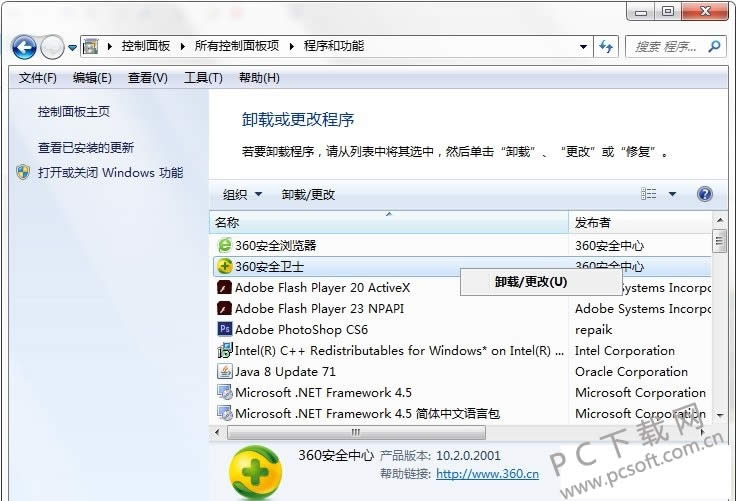
Task: Click the view layout icon in toolbar
Action: (x=649, y=194)
